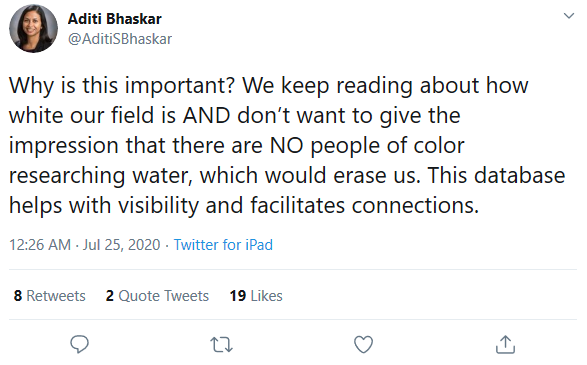Open the @AditiSBhaskar handle link

pos(120,39)
